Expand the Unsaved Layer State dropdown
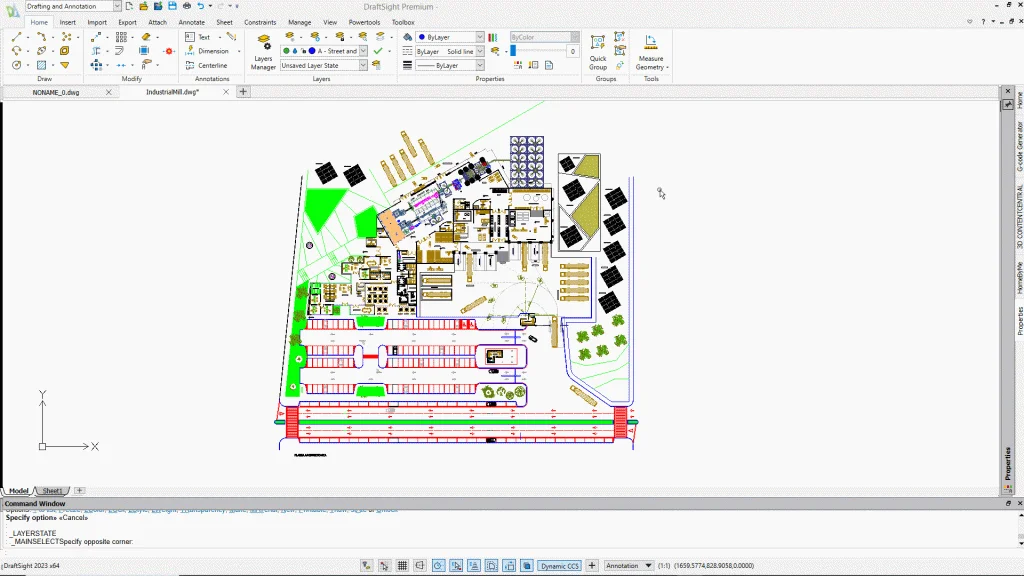Viewport: 1024px width, 576px height. (362, 65)
